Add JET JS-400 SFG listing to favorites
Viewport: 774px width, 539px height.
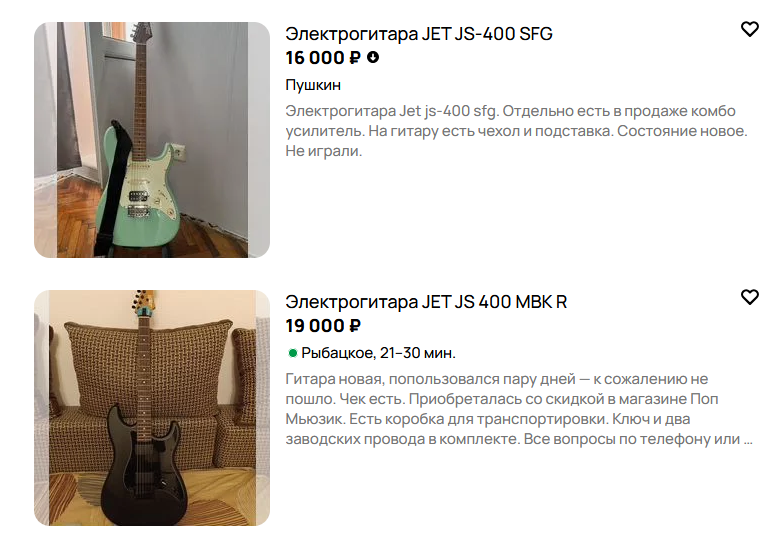pyautogui.click(x=749, y=29)
